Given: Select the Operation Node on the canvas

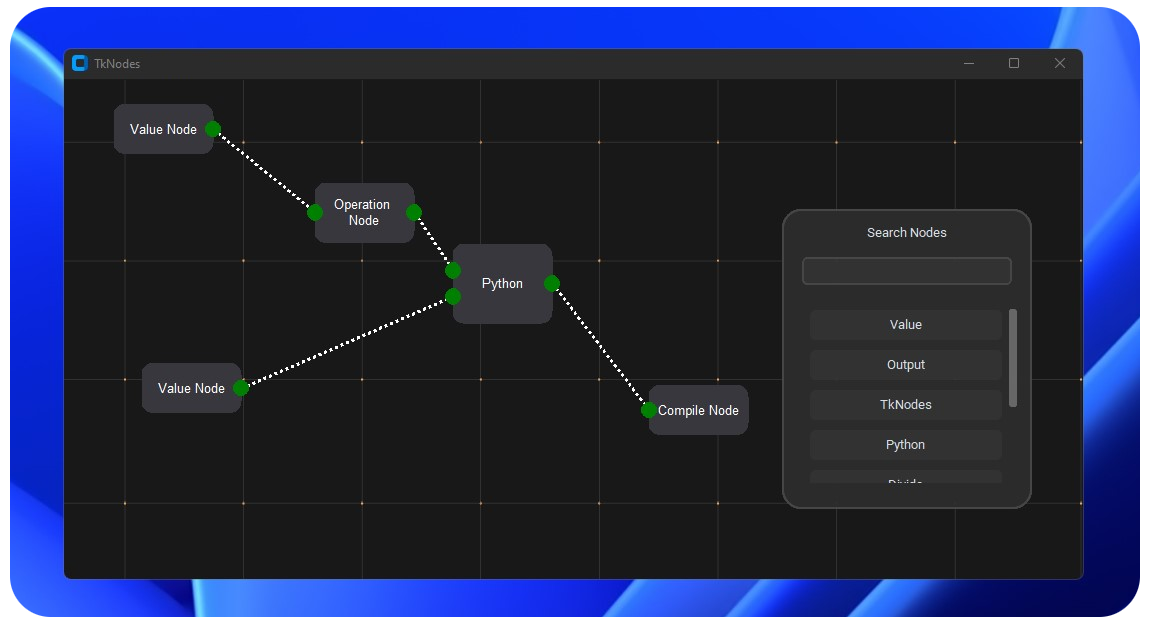Looking at the screenshot, I should pyautogui.click(x=364, y=212).
